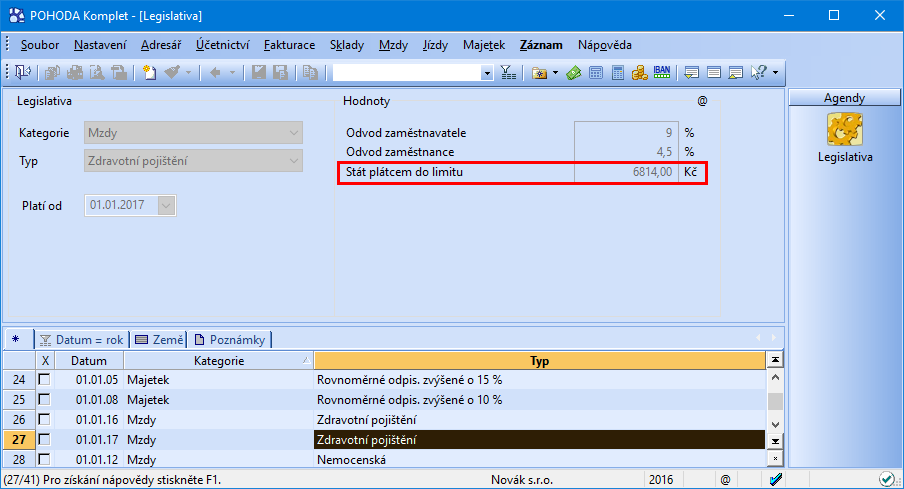Image resolution: width=904 pixels, height=489 pixels.
Task: Tick the checkbox in row 24
Action: tap(44, 379)
